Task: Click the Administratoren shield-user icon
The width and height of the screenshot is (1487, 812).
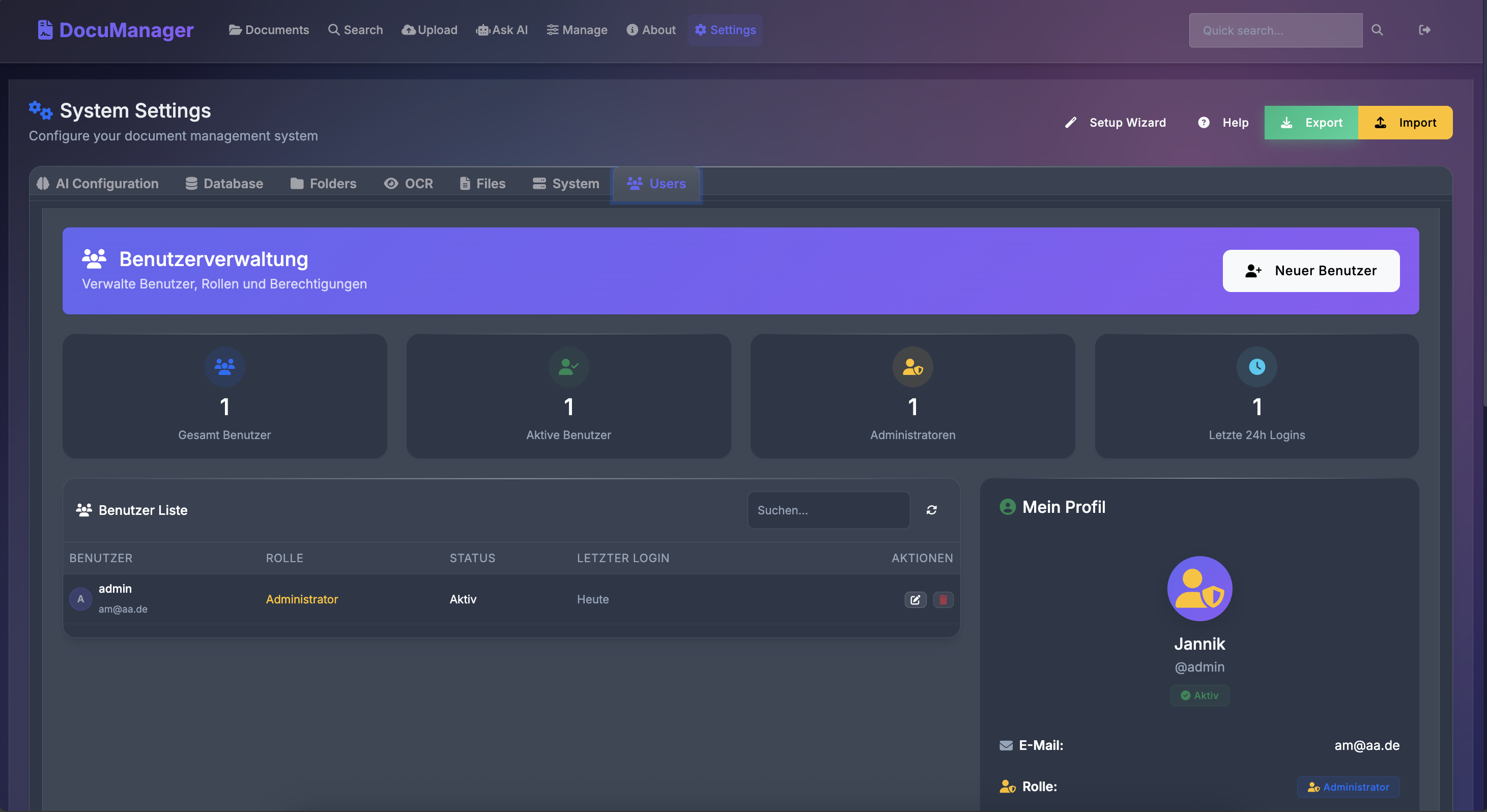Action: [912, 366]
